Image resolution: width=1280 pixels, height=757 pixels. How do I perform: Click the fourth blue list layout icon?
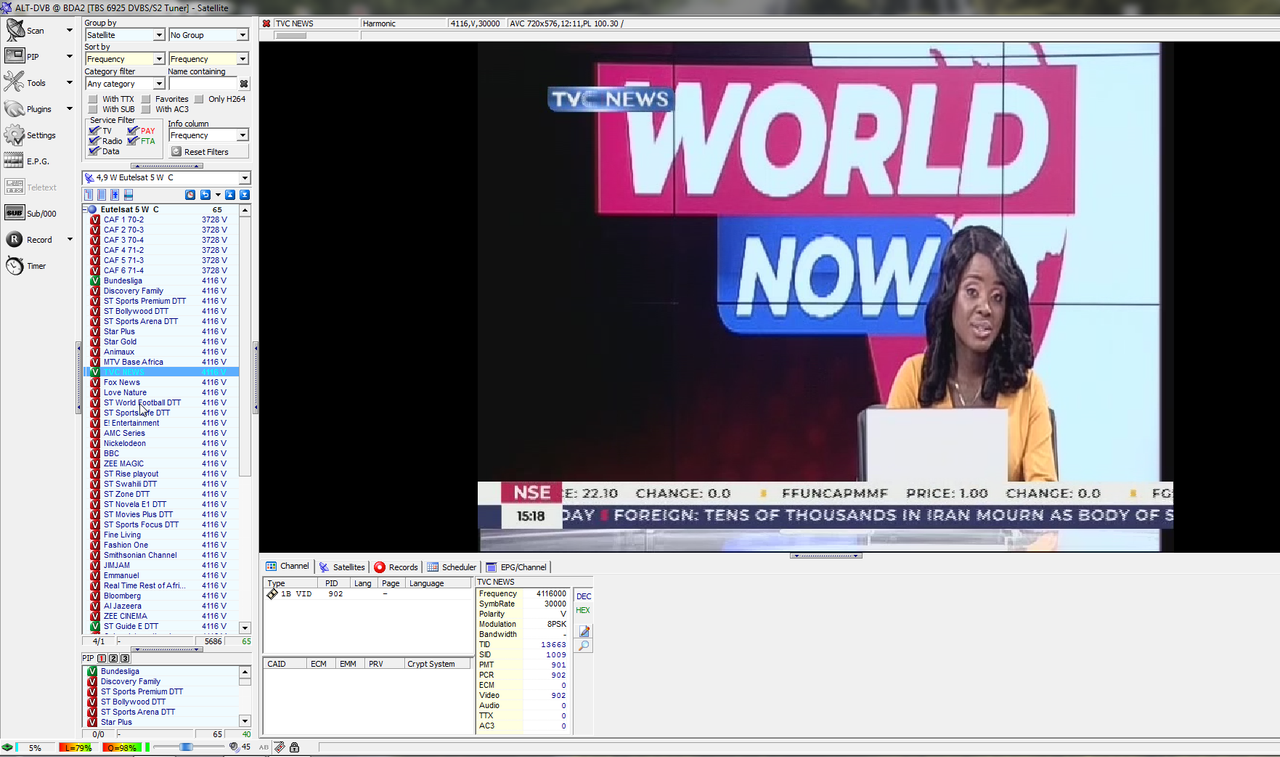pos(127,195)
